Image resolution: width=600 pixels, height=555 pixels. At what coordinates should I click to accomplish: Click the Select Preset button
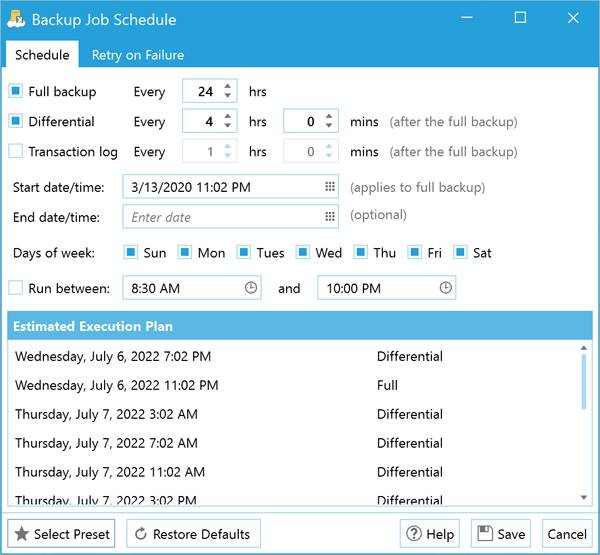pyautogui.click(x=62, y=534)
